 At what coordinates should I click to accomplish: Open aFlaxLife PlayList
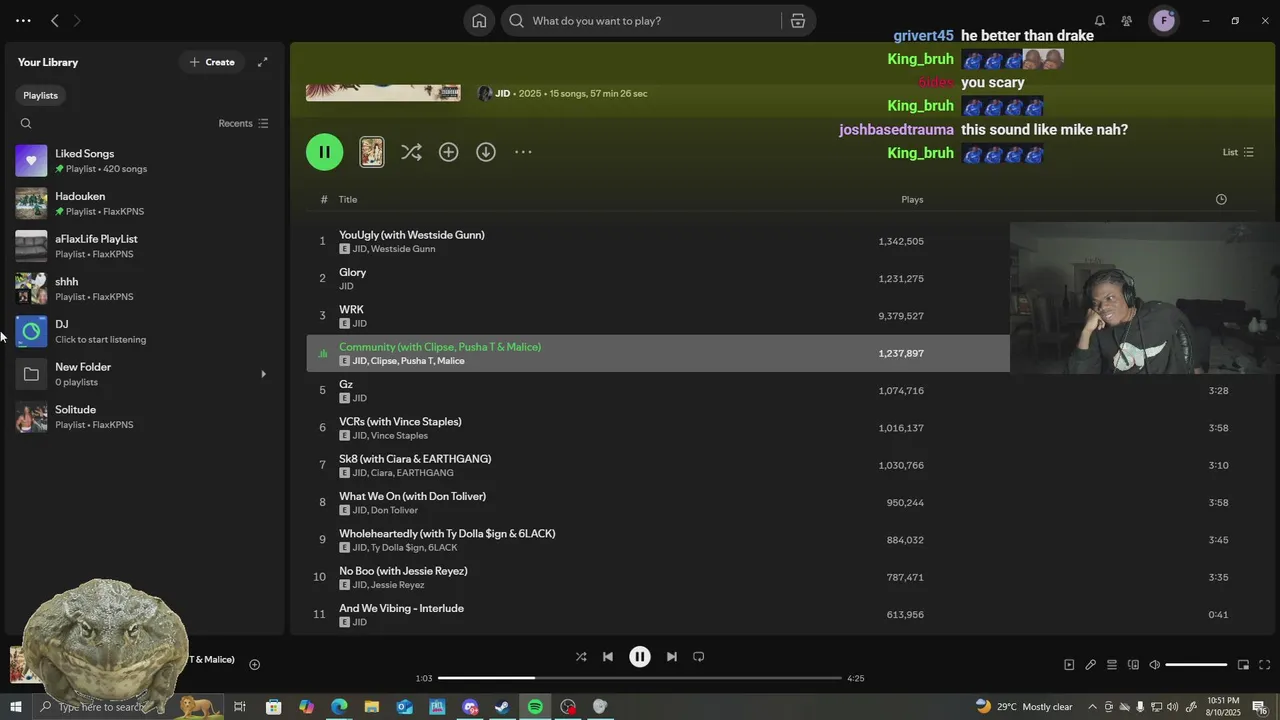tap(143, 246)
